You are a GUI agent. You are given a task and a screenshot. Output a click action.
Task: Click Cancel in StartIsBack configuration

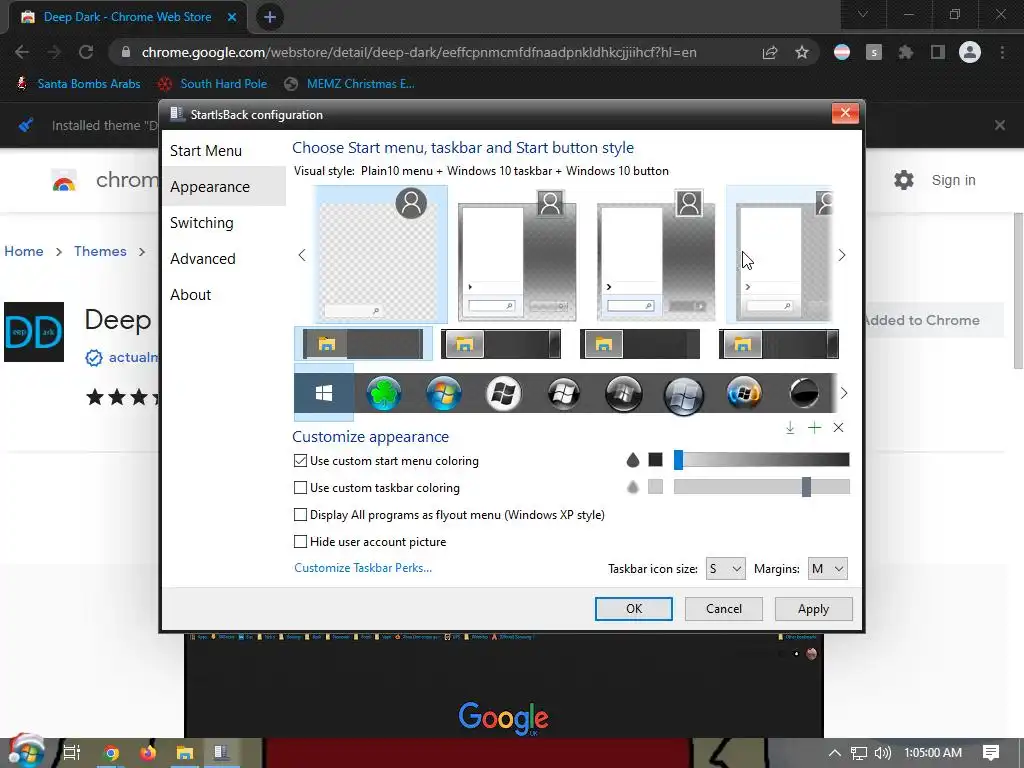[x=724, y=609]
